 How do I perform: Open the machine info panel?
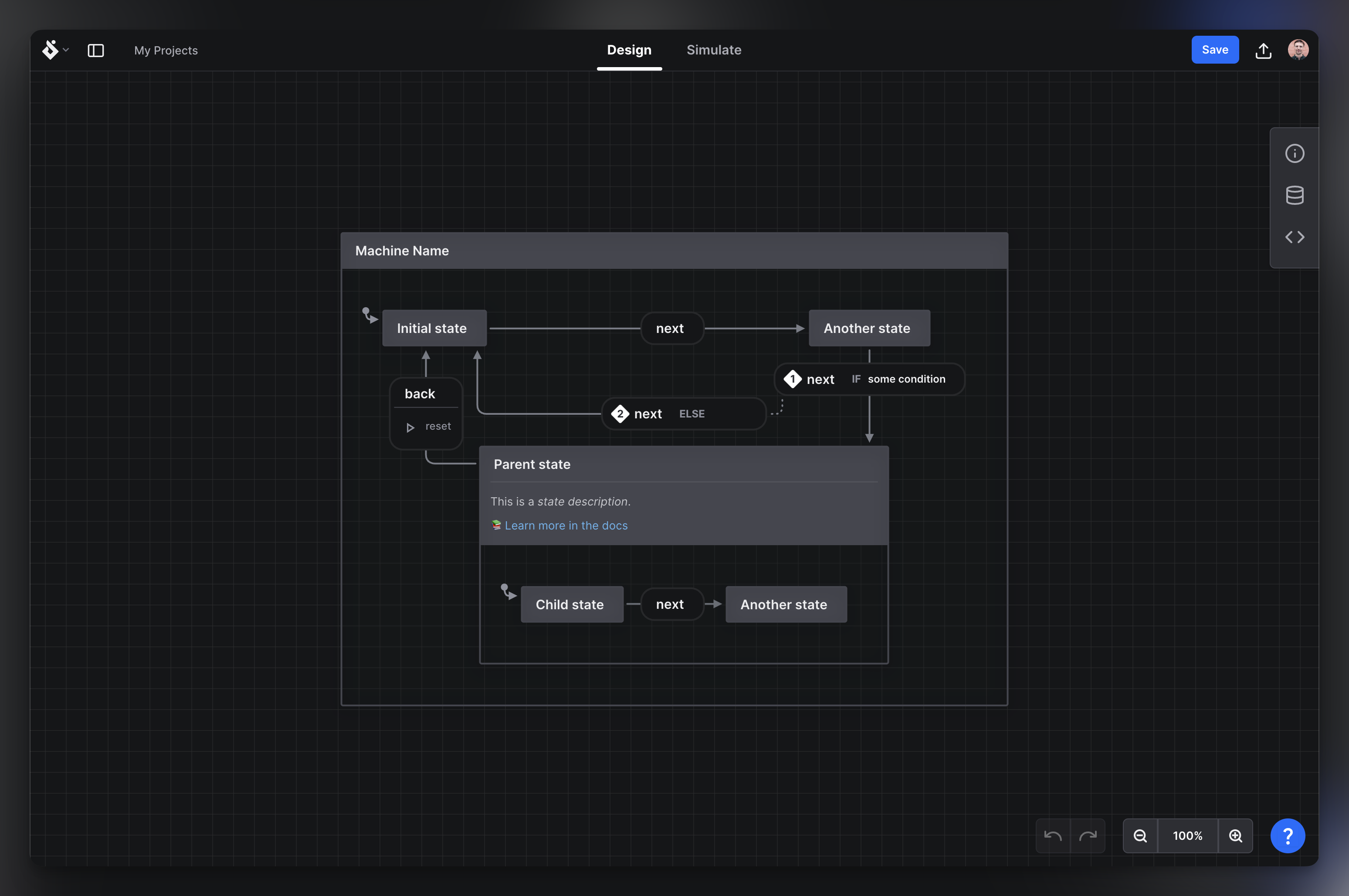pos(1295,153)
